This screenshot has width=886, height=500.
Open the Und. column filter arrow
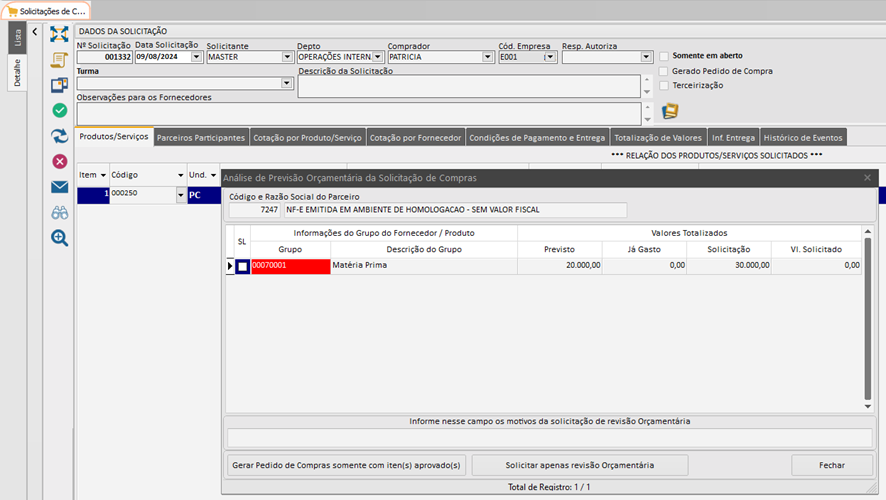tap(213, 175)
